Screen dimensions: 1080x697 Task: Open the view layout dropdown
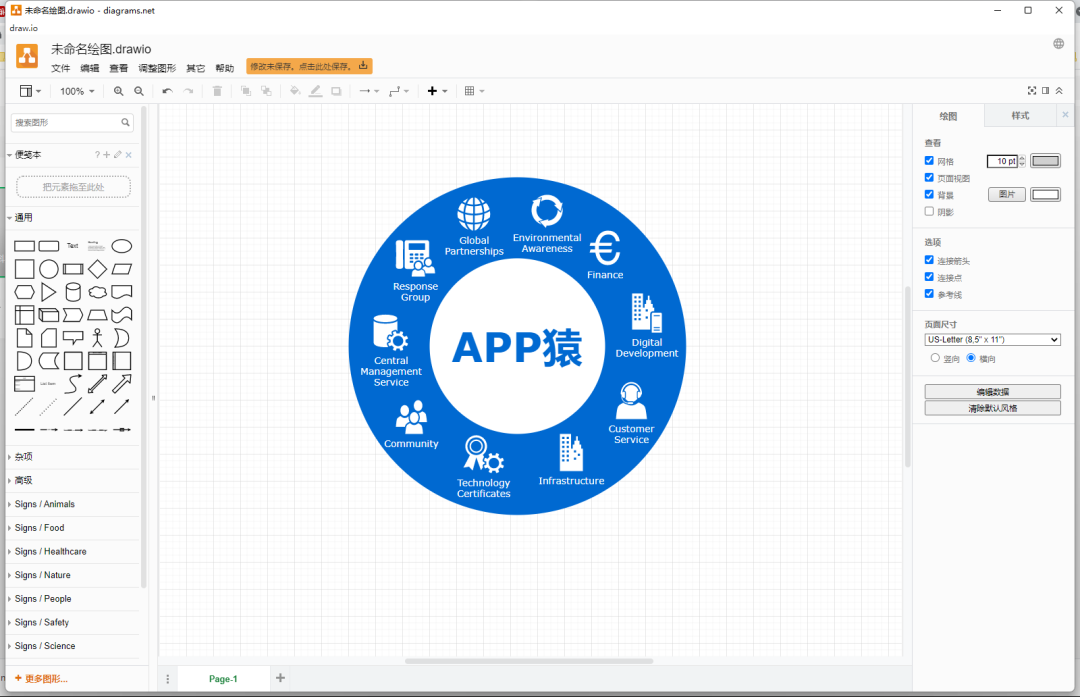point(30,91)
